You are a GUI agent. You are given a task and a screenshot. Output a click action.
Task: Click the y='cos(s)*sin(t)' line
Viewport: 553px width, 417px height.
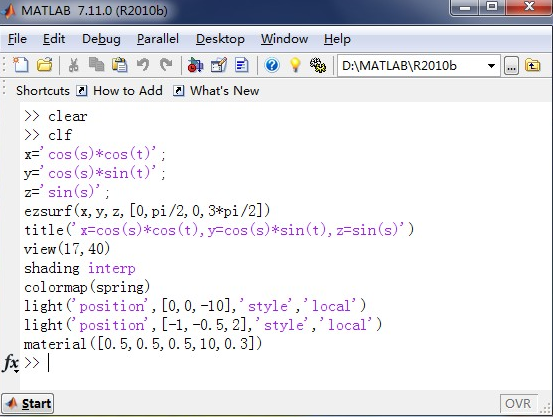point(95,173)
